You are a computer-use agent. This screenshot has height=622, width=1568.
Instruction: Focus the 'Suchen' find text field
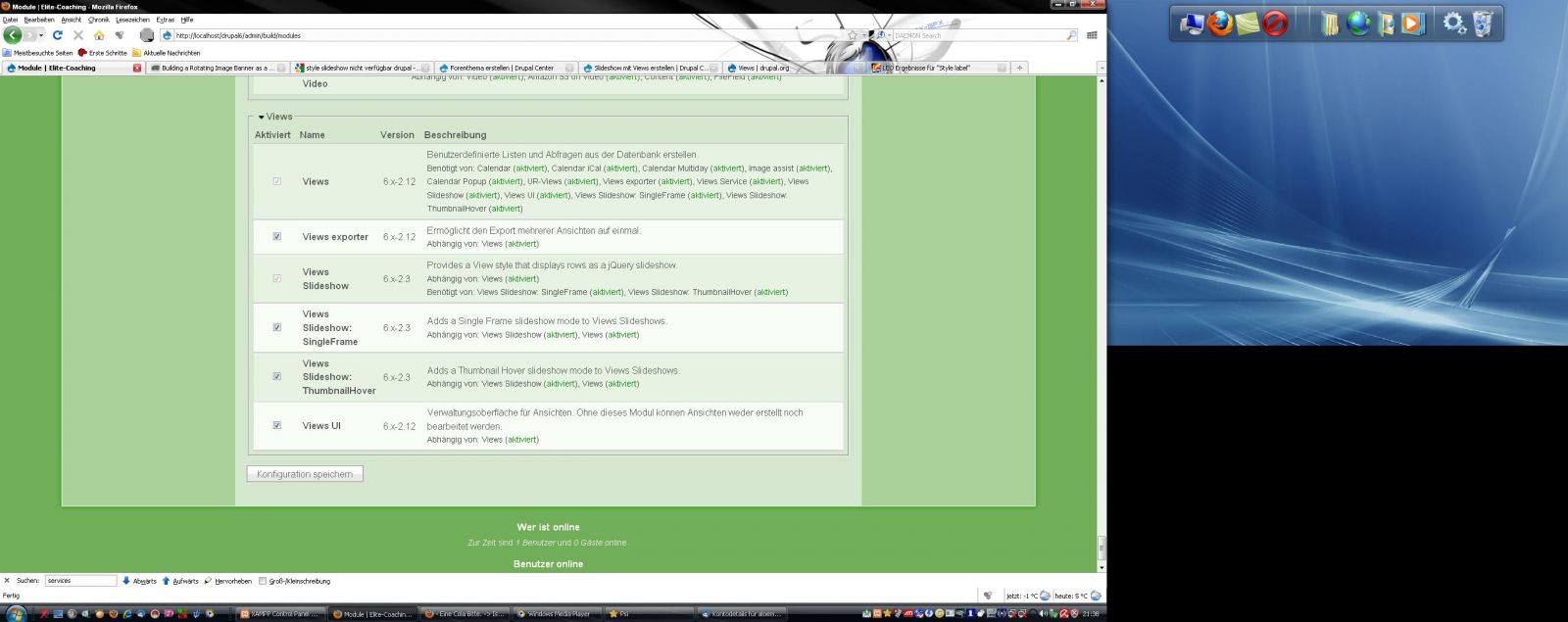coord(80,581)
